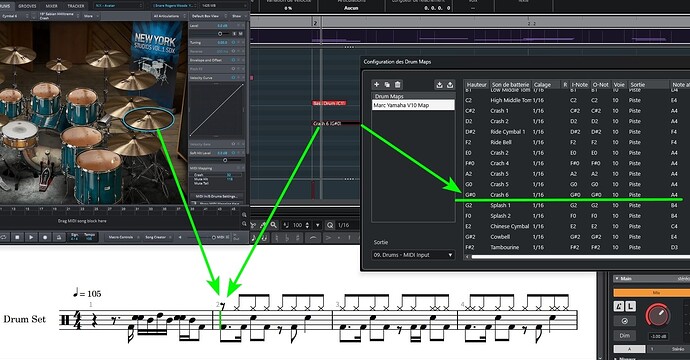Image resolution: width=690 pixels, height=360 pixels.
Task: Delete drum map using trash icon
Action: (398, 84)
